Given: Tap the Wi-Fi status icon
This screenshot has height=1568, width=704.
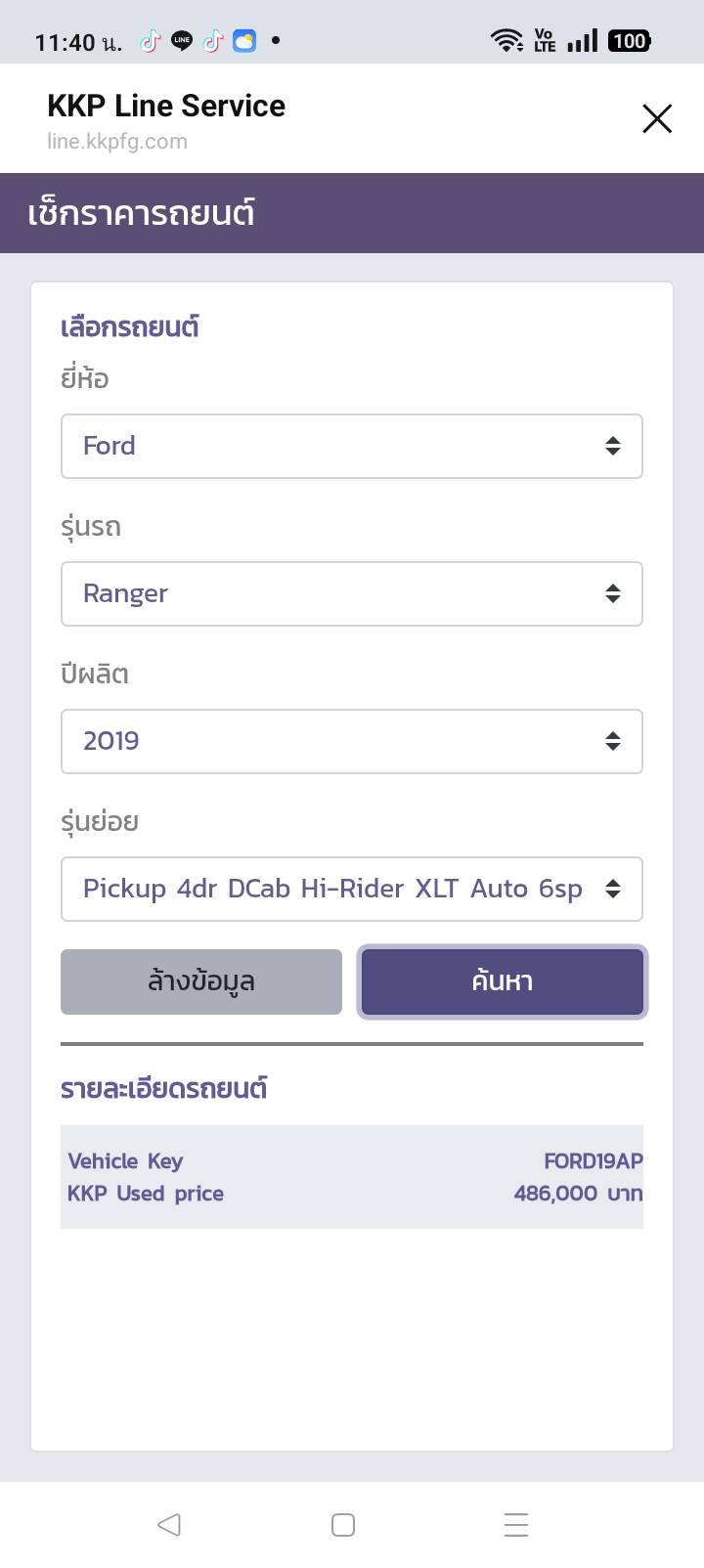Looking at the screenshot, I should (x=506, y=41).
